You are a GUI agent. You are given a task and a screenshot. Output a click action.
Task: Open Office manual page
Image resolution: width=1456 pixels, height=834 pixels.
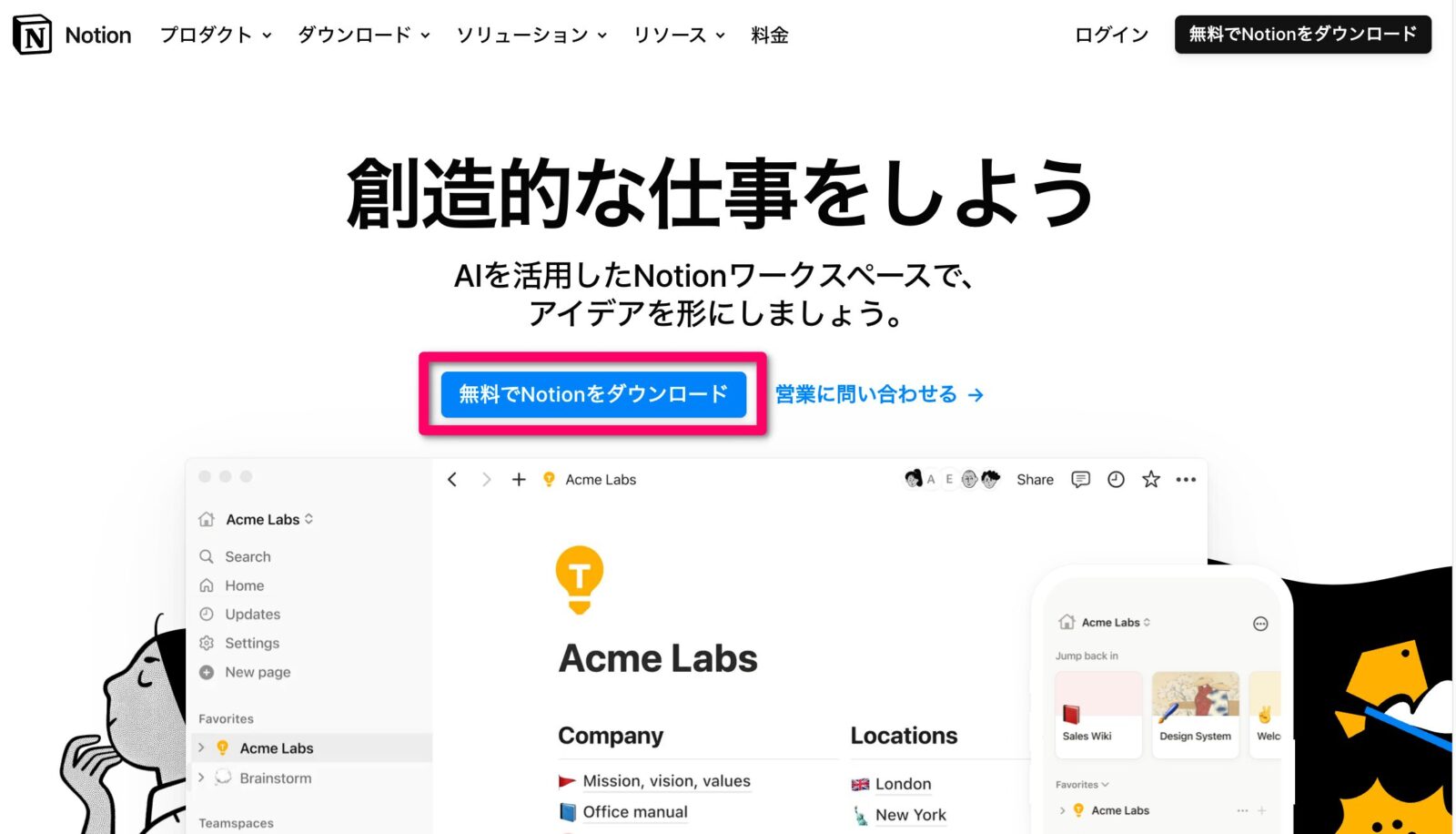pos(635,812)
